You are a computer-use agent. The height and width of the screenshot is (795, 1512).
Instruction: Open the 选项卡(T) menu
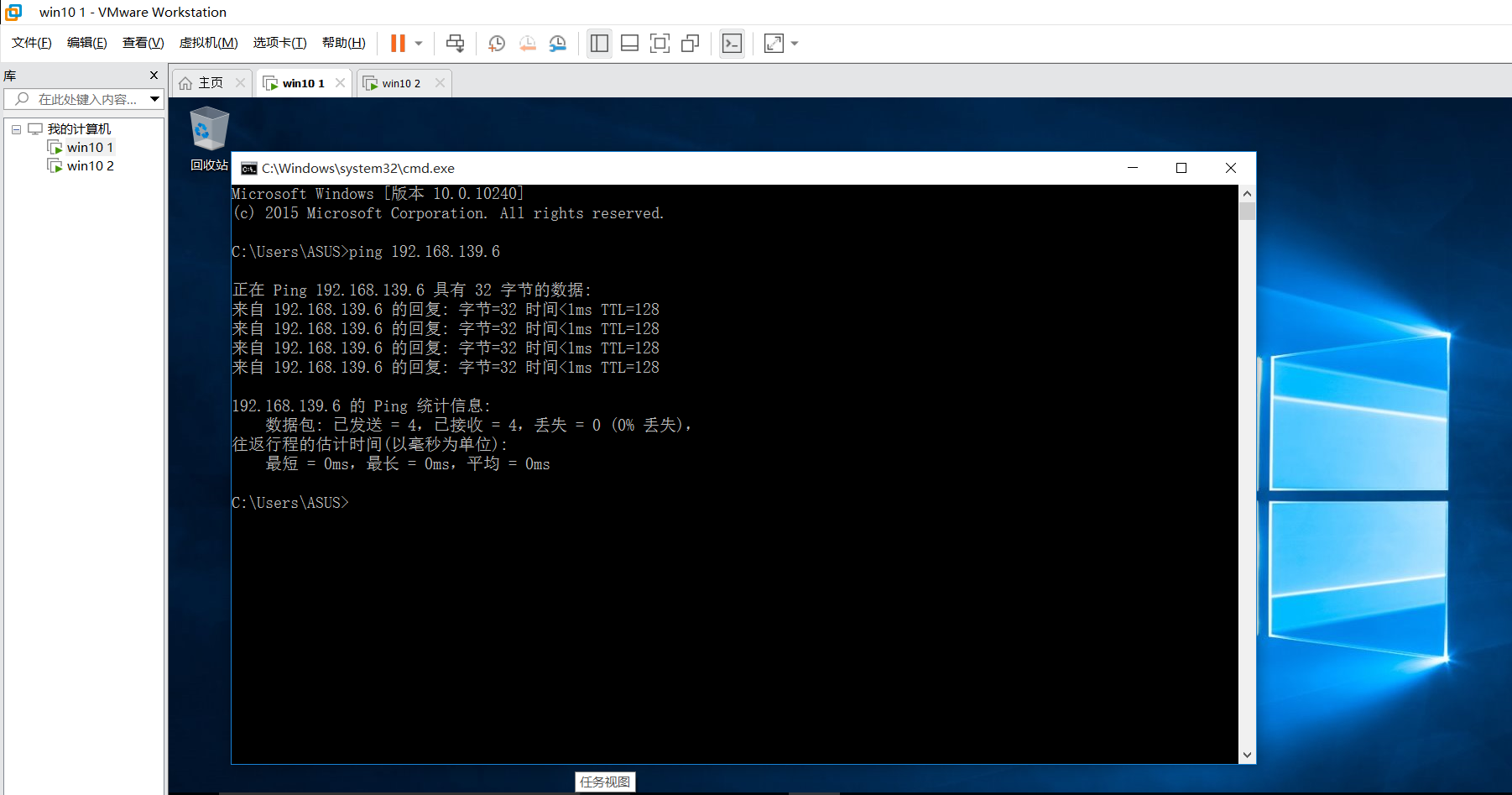(280, 43)
